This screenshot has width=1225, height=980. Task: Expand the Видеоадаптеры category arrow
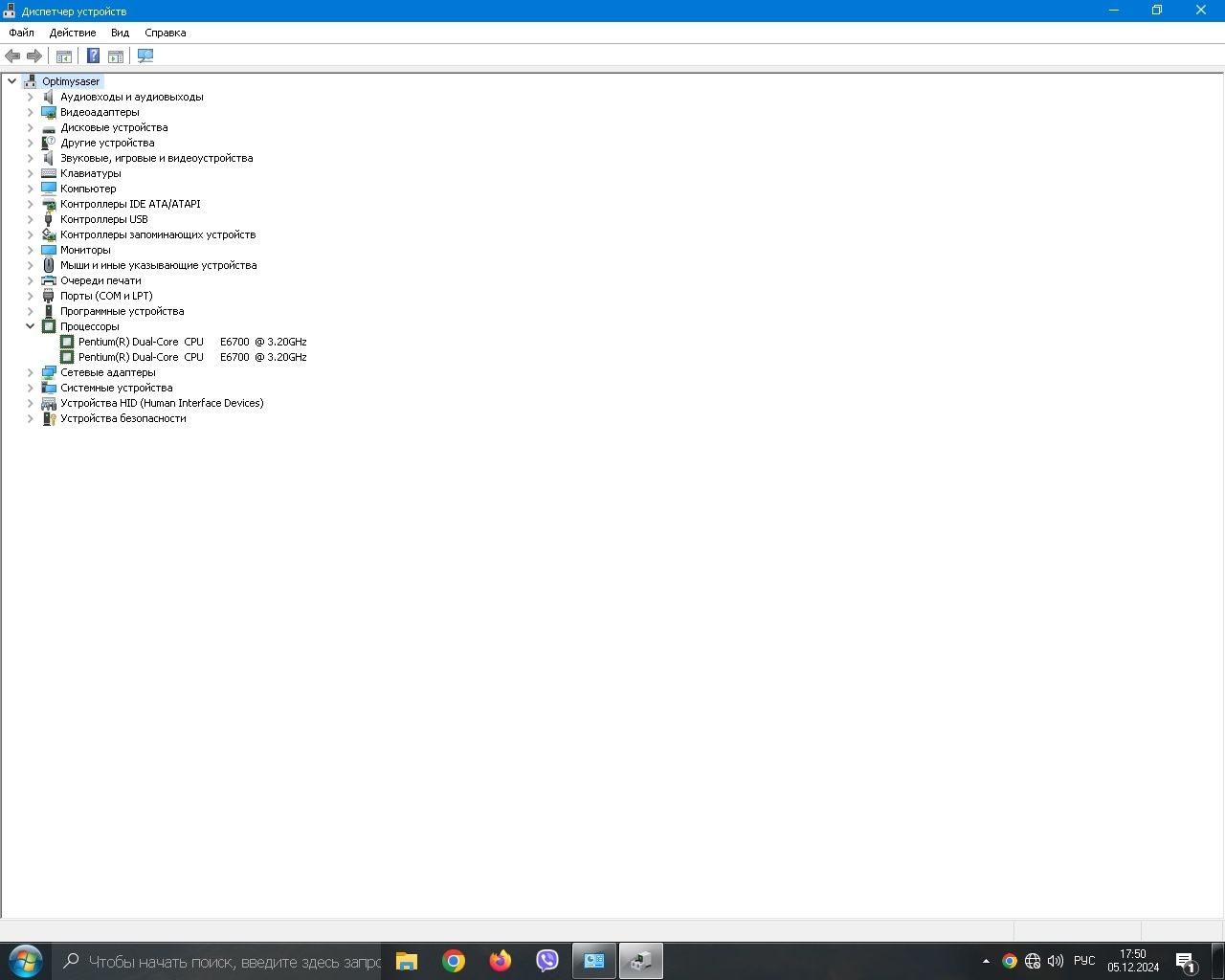30,112
